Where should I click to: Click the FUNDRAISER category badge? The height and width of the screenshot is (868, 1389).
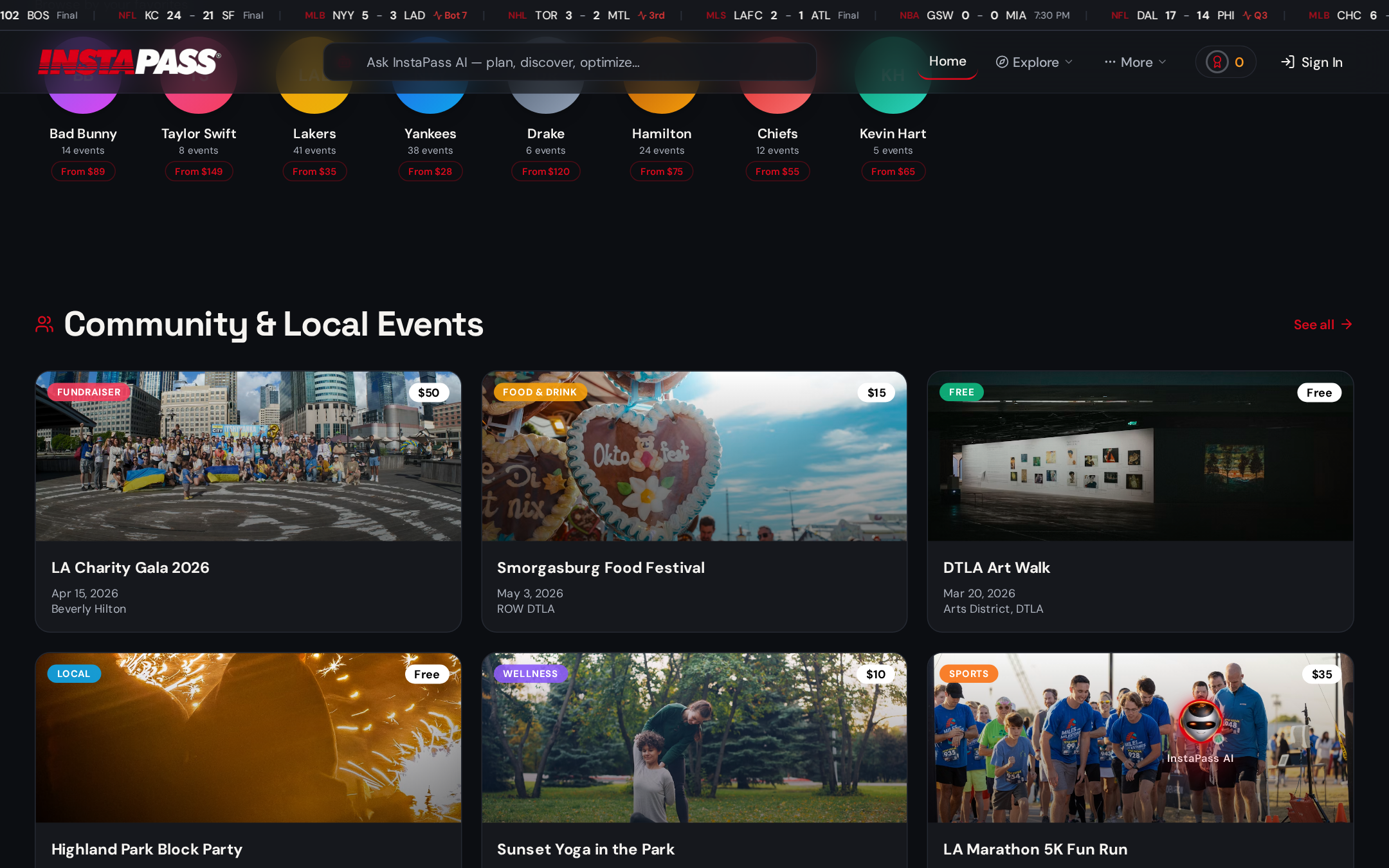(89, 392)
